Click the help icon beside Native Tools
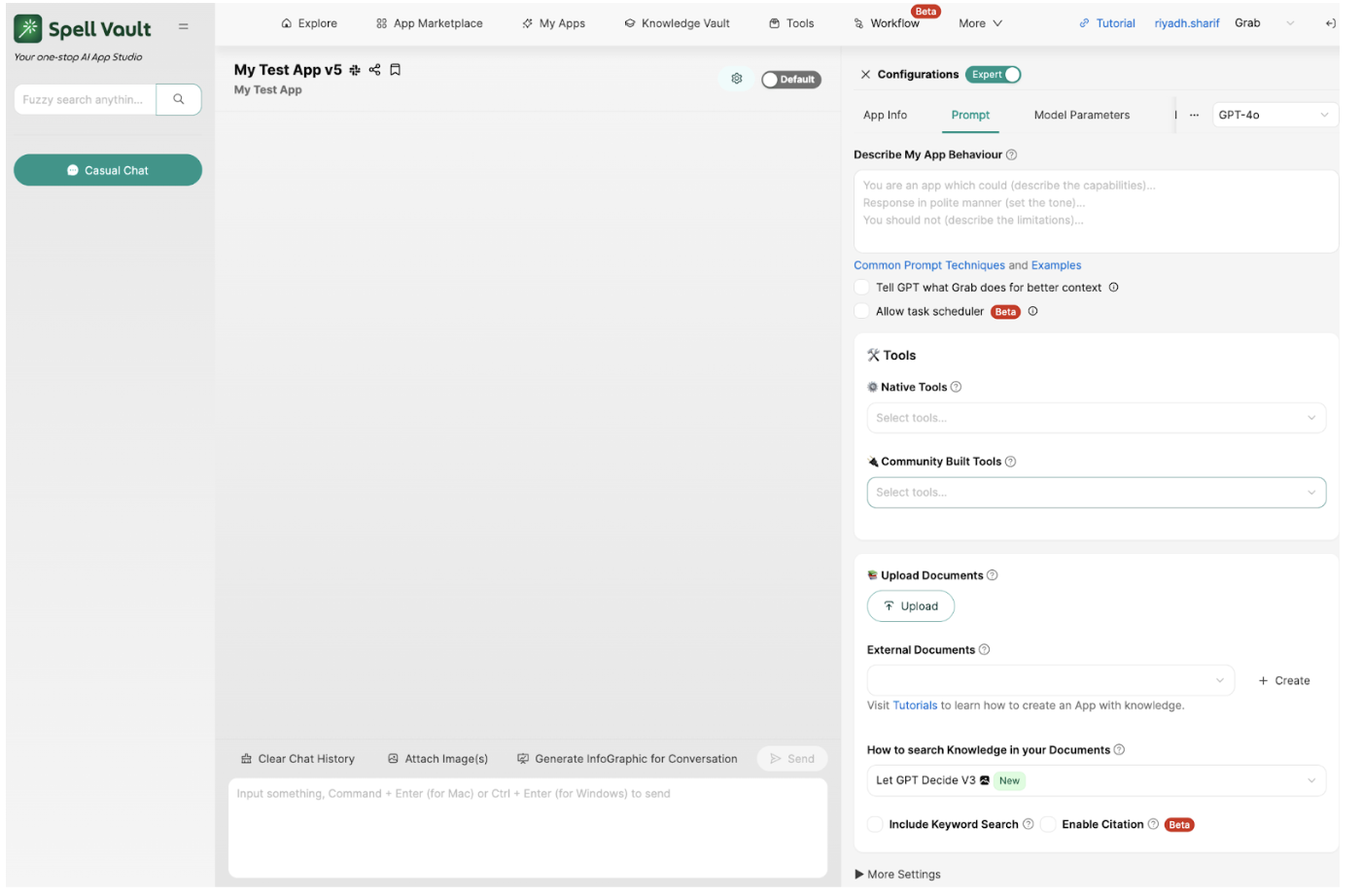 coord(956,387)
